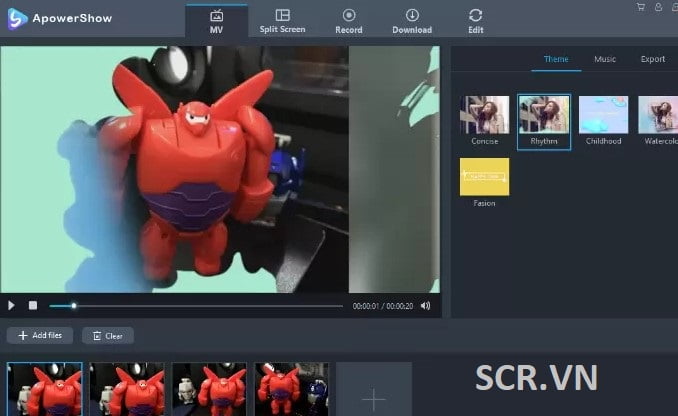Click the Add files button
Viewport: 678px width, 416px height.
[x=40, y=336]
